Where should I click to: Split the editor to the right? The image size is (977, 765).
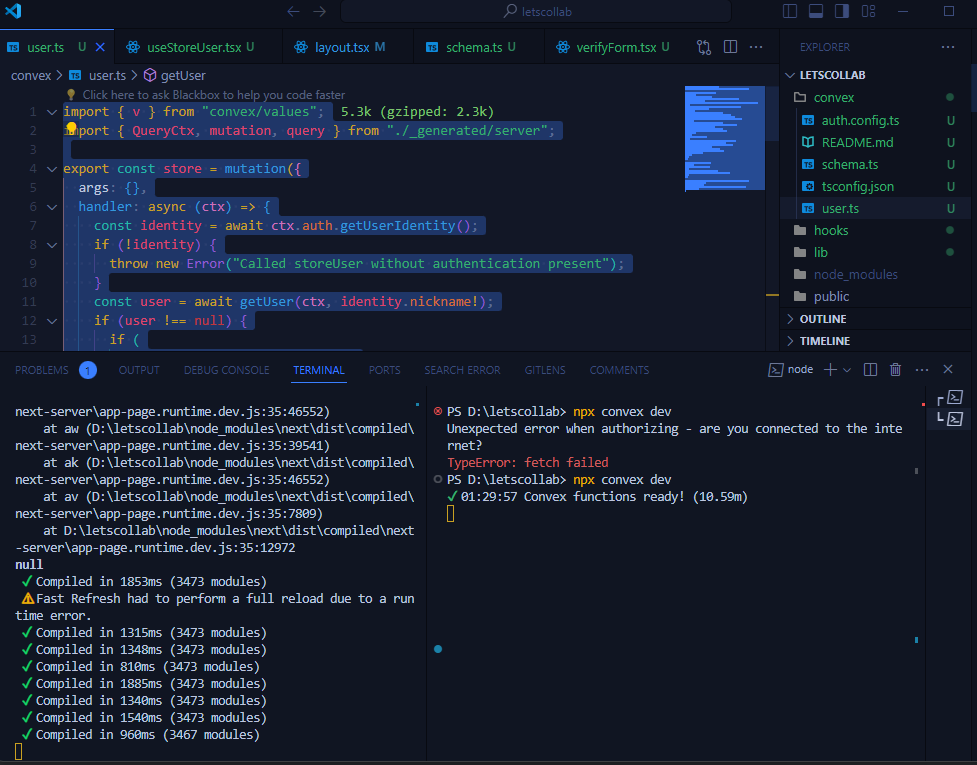point(730,47)
